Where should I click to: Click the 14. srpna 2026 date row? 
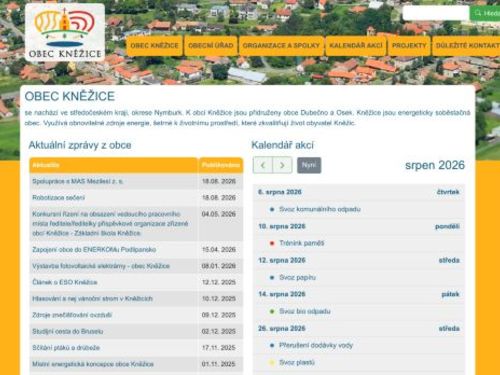[x=359, y=294]
